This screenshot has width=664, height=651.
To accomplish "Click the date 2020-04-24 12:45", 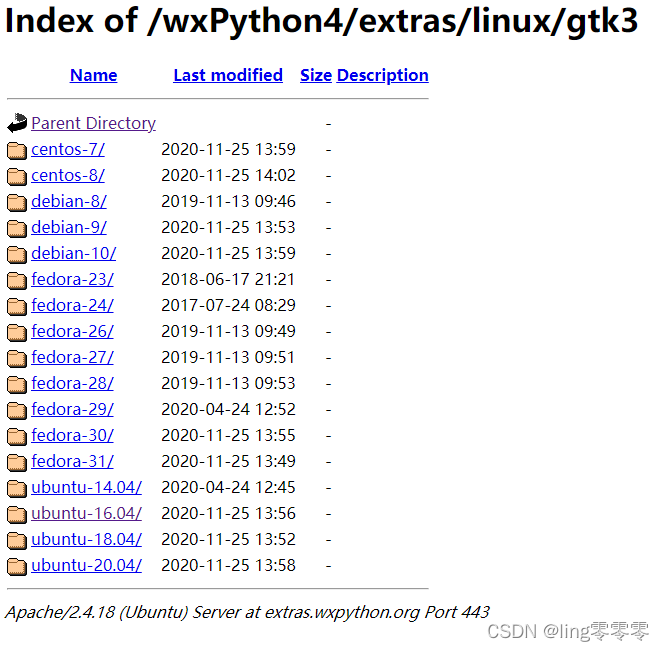I will (x=228, y=488).
